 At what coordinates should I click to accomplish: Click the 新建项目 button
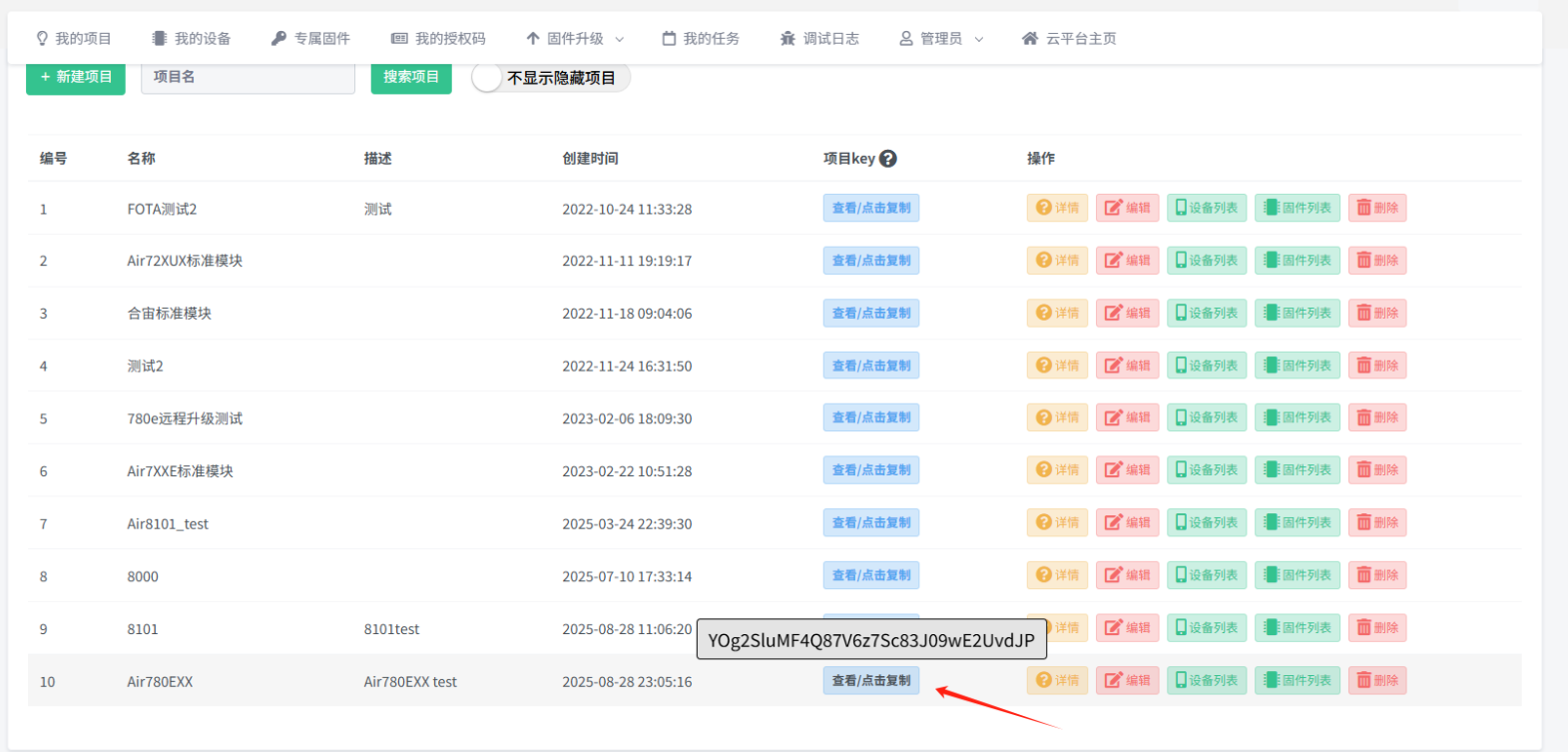tap(76, 77)
